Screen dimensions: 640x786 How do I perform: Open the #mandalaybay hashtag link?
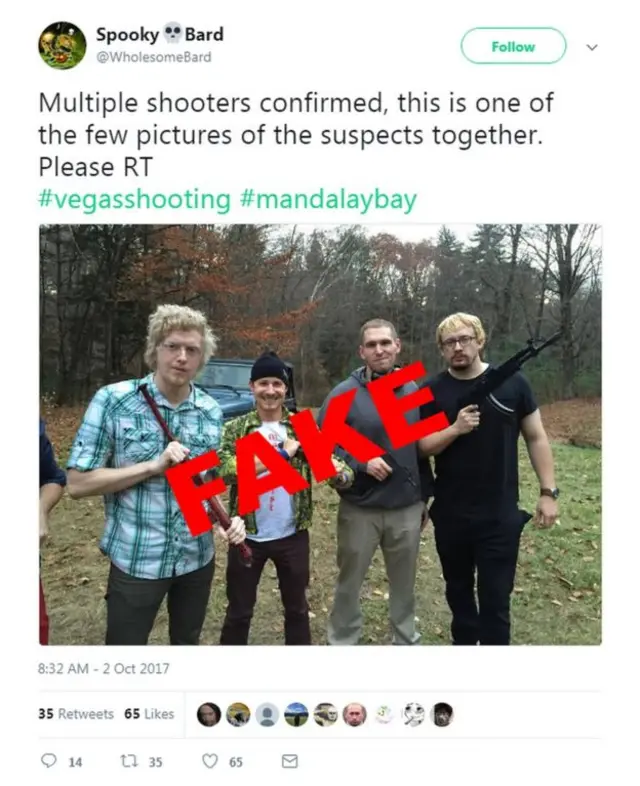point(328,199)
